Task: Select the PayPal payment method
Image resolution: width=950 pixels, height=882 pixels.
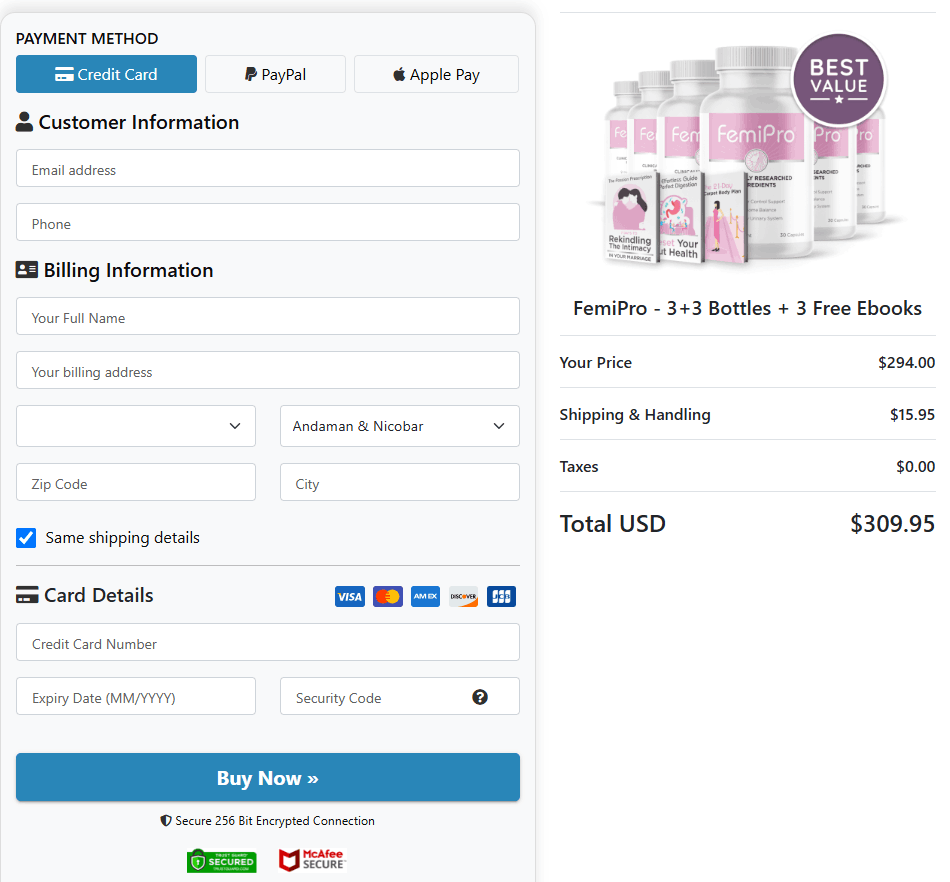Action: [x=275, y=73]
